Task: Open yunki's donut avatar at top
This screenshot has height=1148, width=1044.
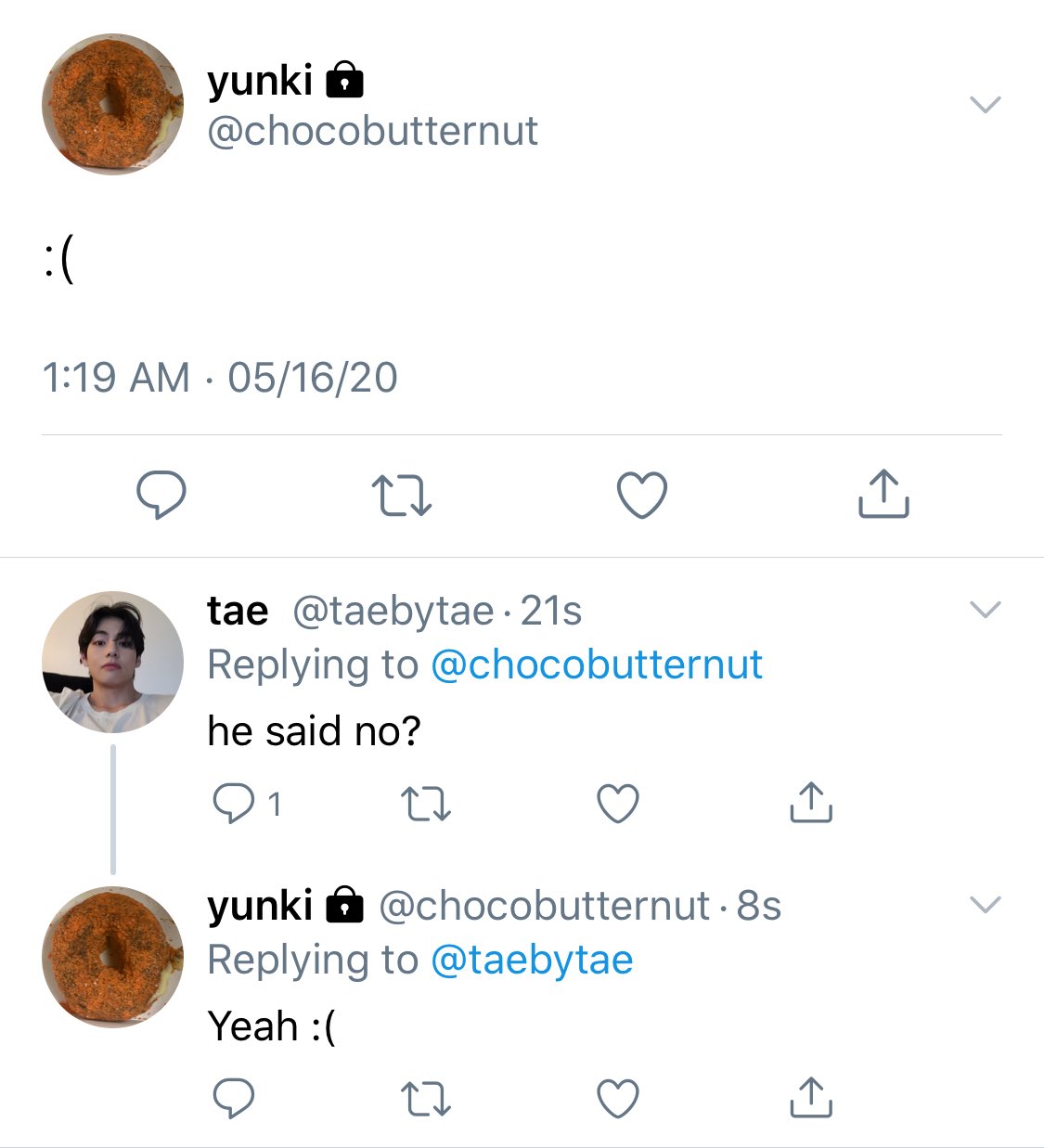Action: coord(112,105)
